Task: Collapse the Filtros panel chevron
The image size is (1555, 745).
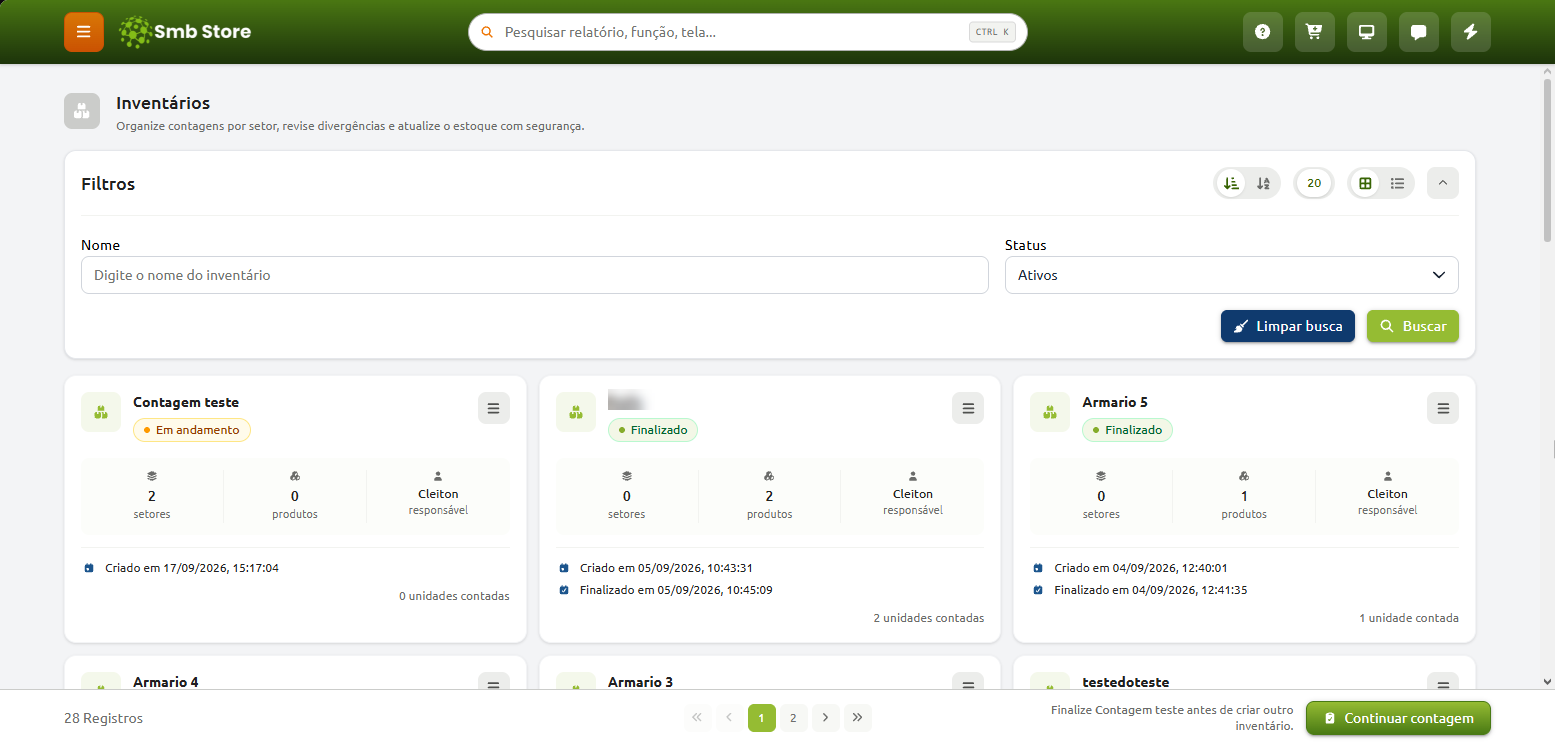Action: pos(1443,183)
